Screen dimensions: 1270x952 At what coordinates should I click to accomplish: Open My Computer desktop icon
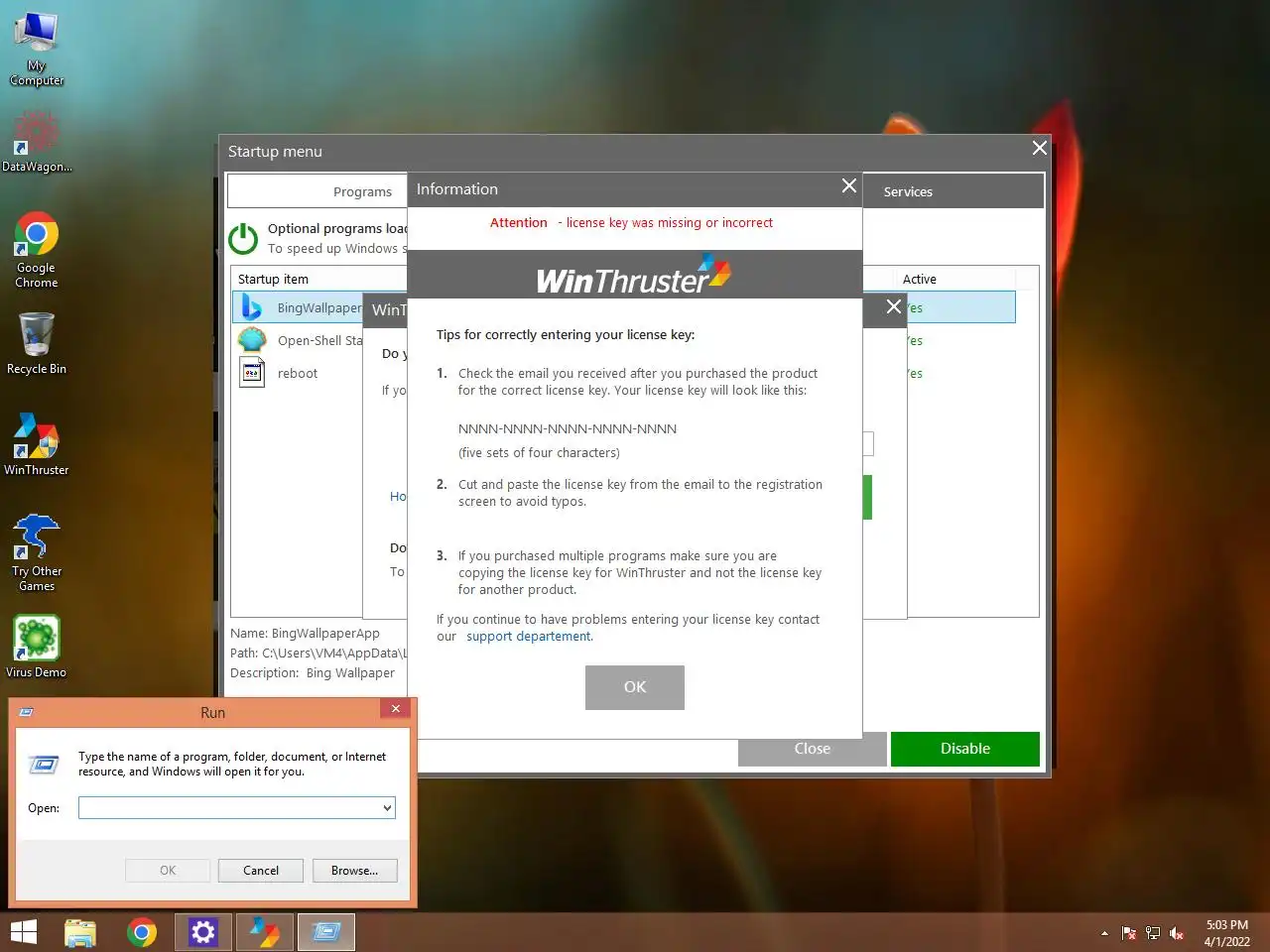(37, 48)
